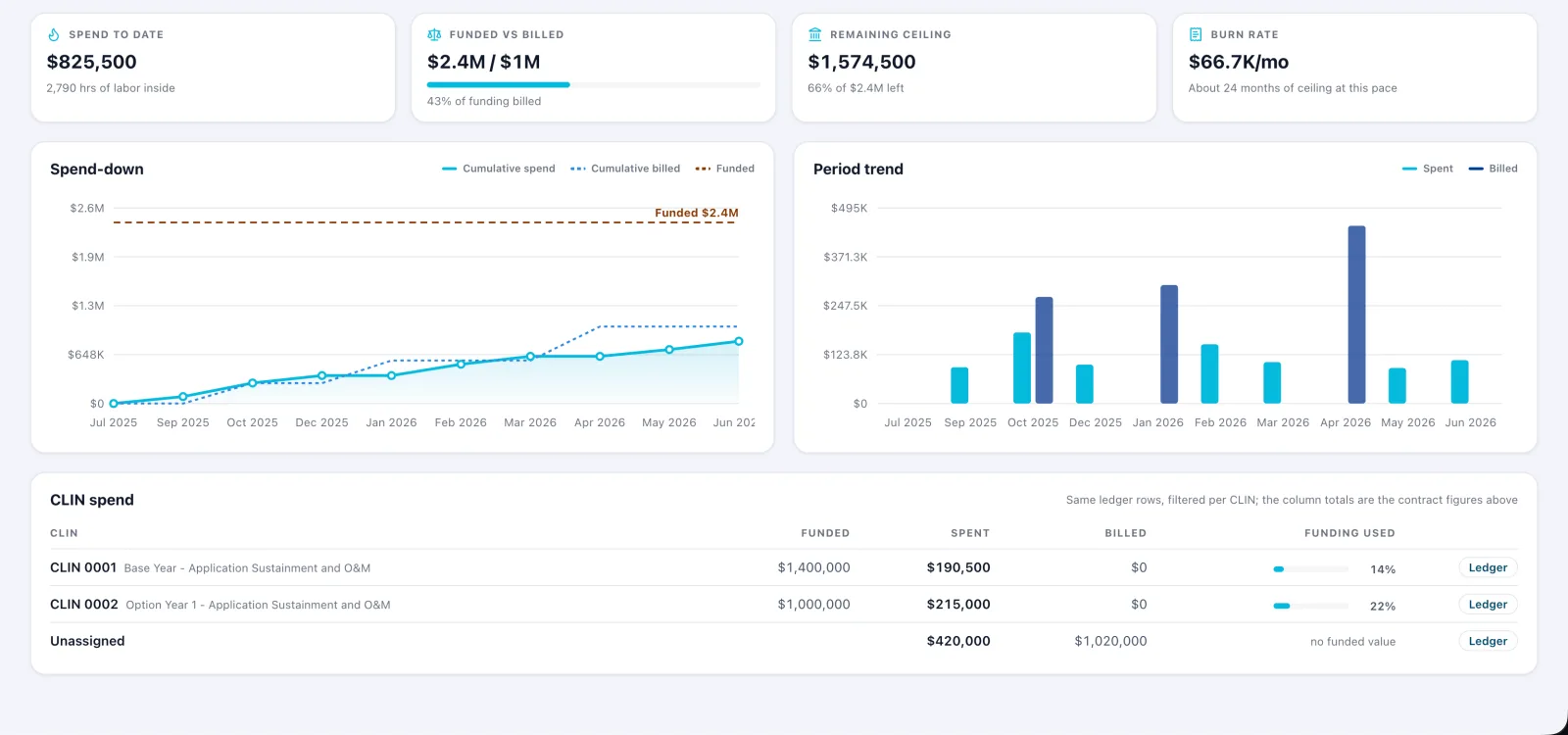Click the $1,400,000 funded cell
The height and width of the screenshot is (735, 1568).
click(814, 567)
